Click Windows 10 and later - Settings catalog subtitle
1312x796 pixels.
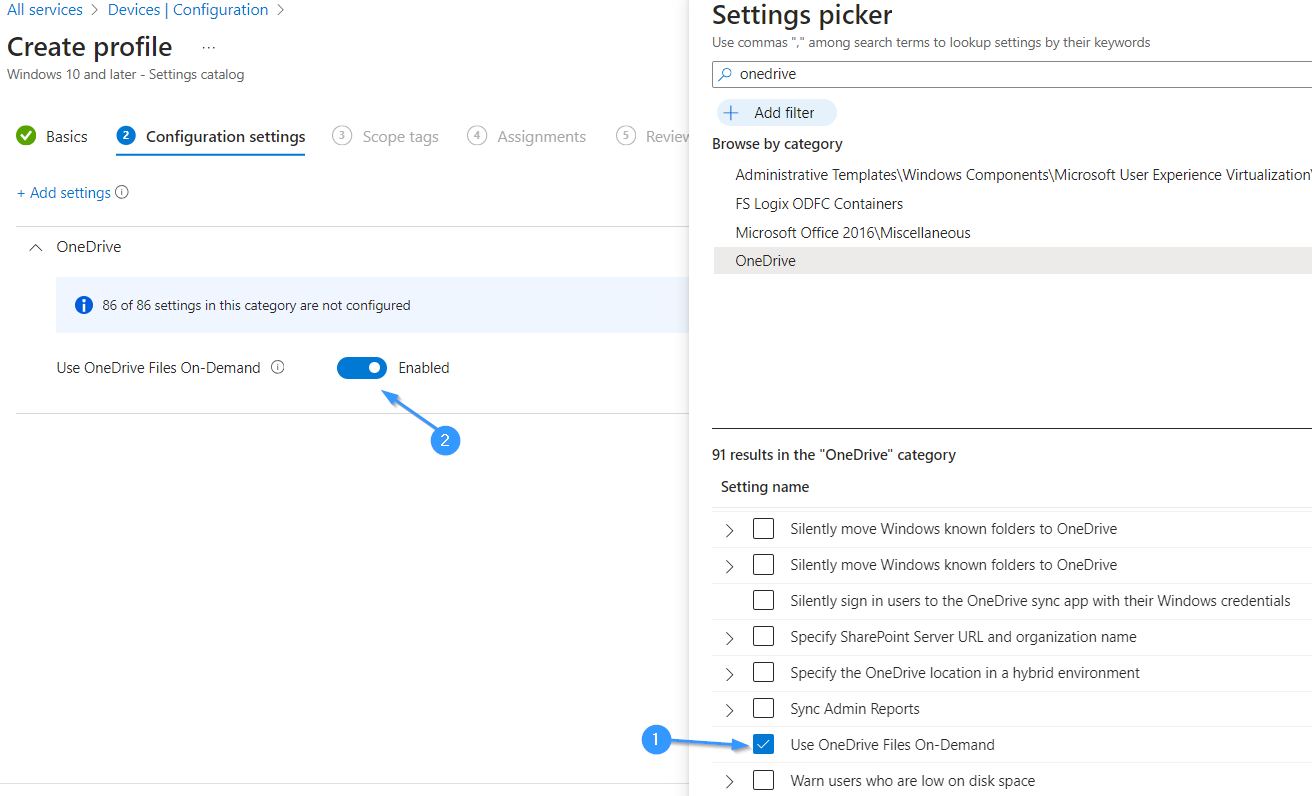point(125,74)
